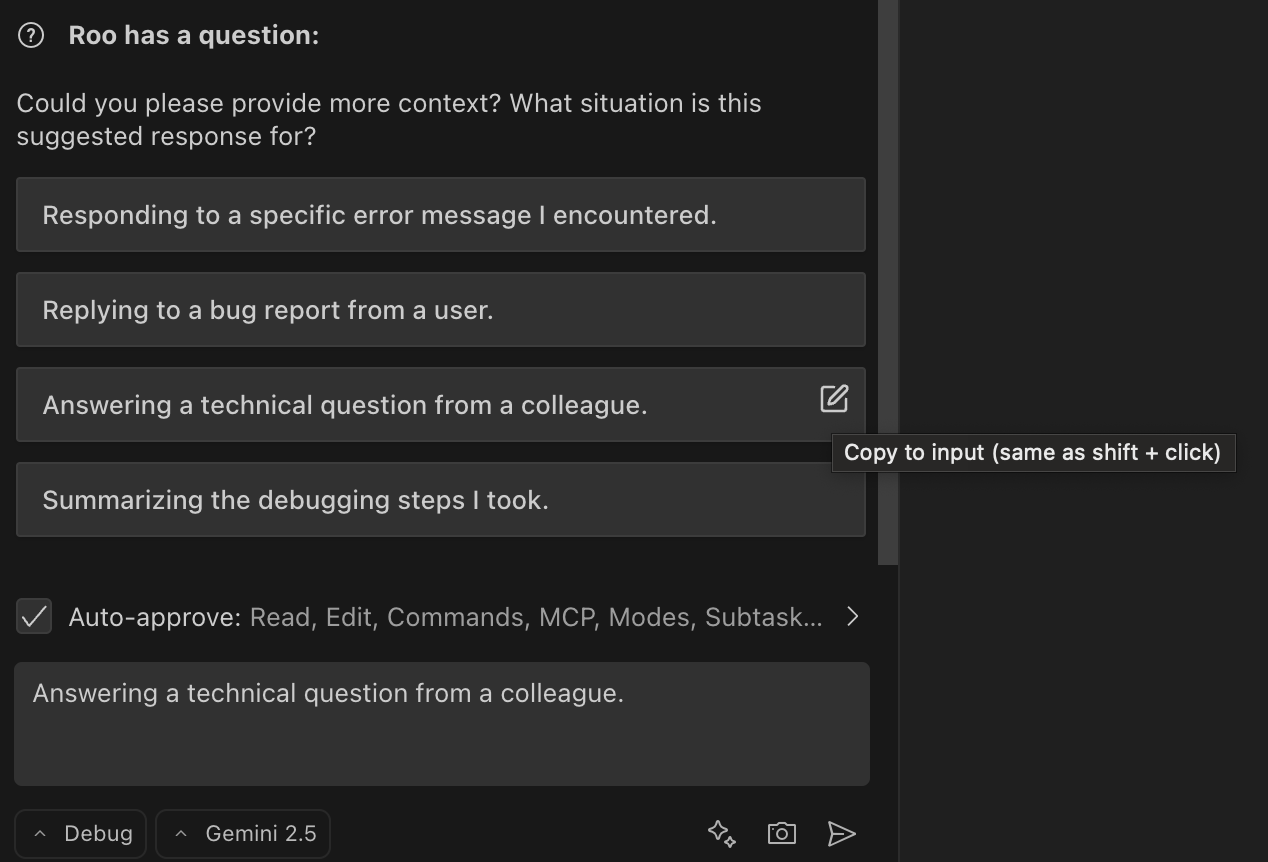The image size is (1268, 862).
Task: Enhance the prompt with the sparkle icon
Action: [x=721, y=833]
